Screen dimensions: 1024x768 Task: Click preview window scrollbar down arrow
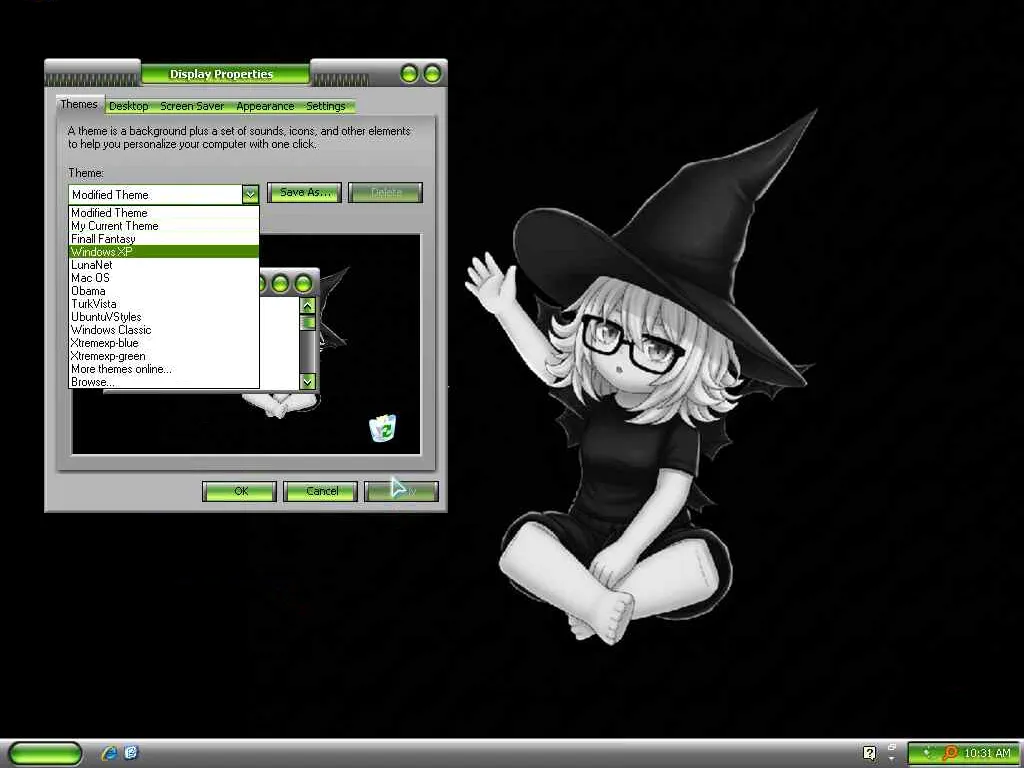coord(308,381)
